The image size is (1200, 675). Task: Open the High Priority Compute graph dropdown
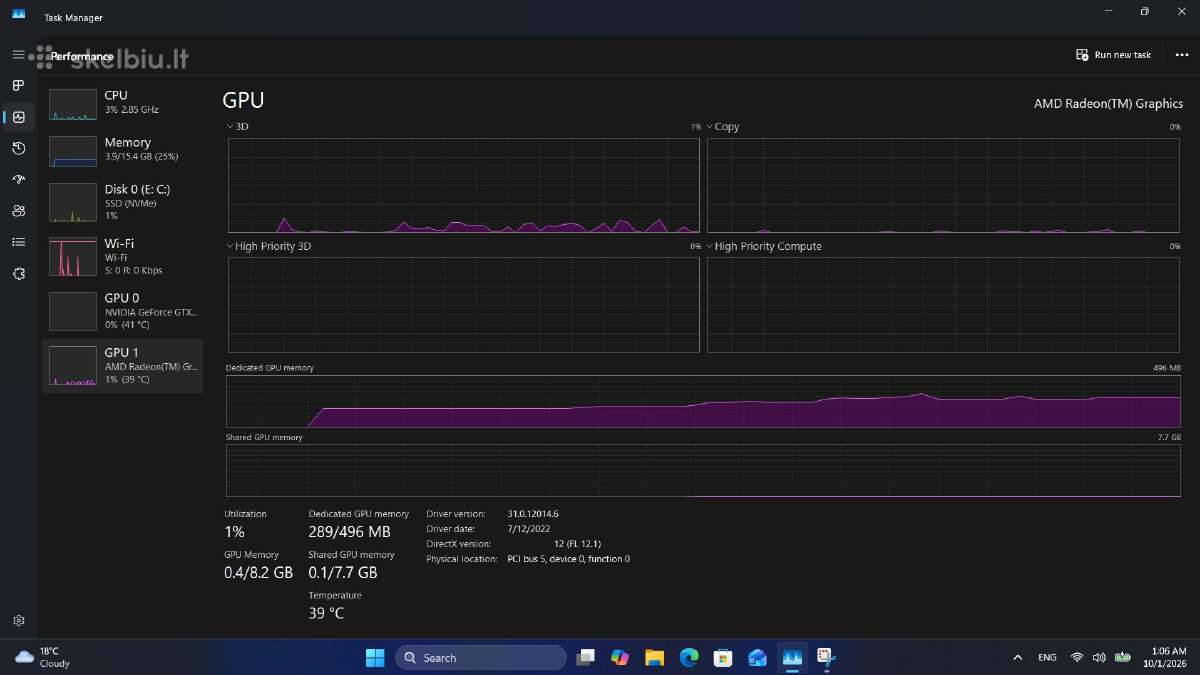point(763,246)
